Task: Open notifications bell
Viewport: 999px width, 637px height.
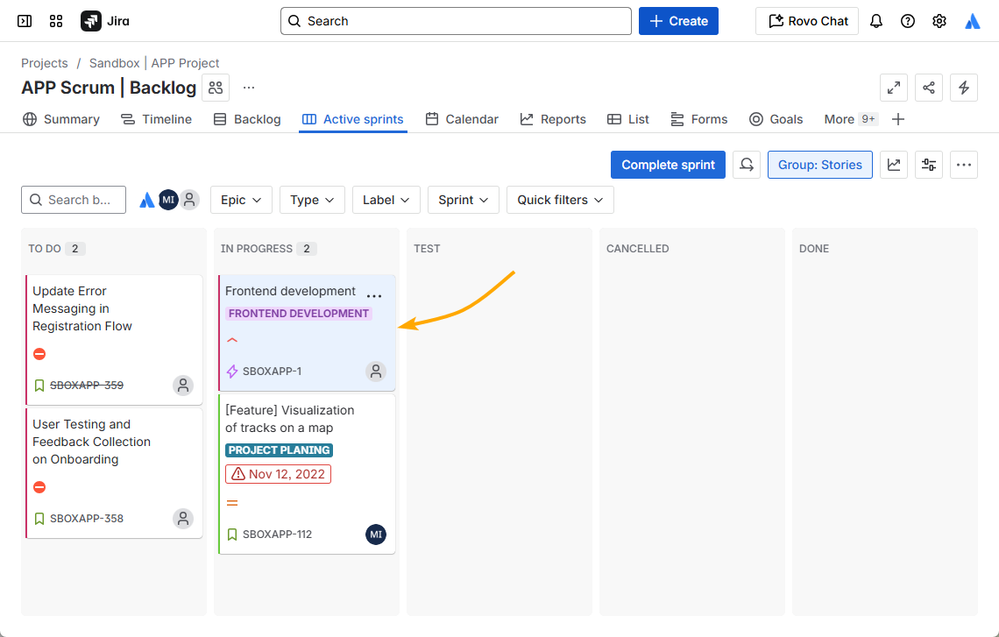Action: pos(876,21)
